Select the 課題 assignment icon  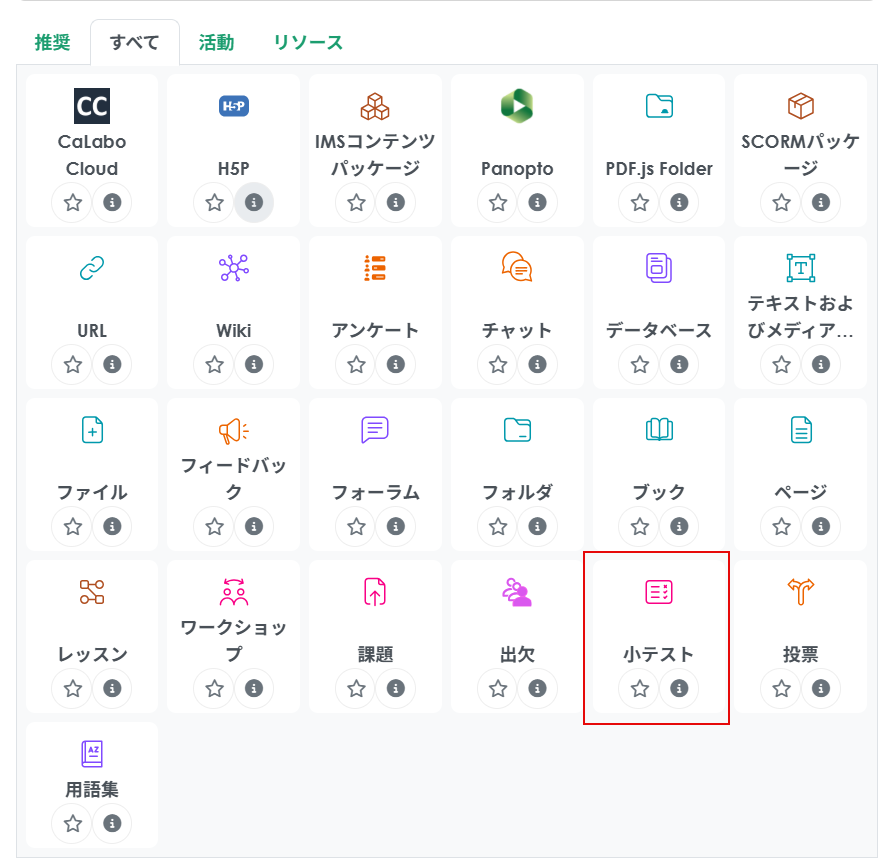pyautogui.click(x=375, y=592)
